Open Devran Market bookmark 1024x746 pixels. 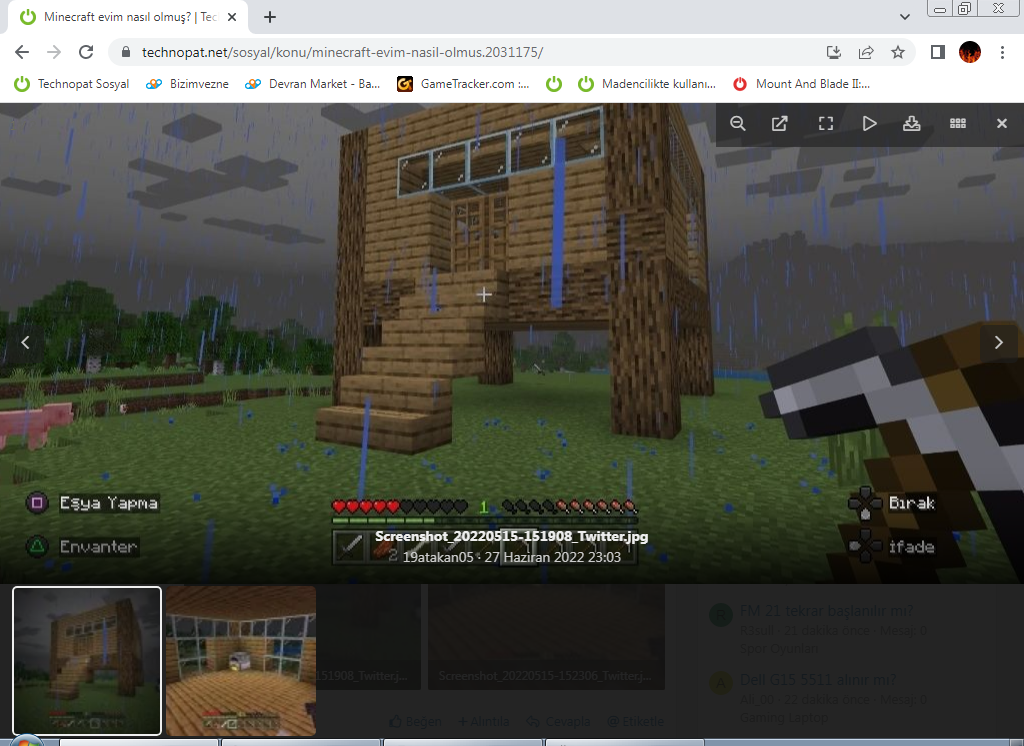click(x=312, y=84)
